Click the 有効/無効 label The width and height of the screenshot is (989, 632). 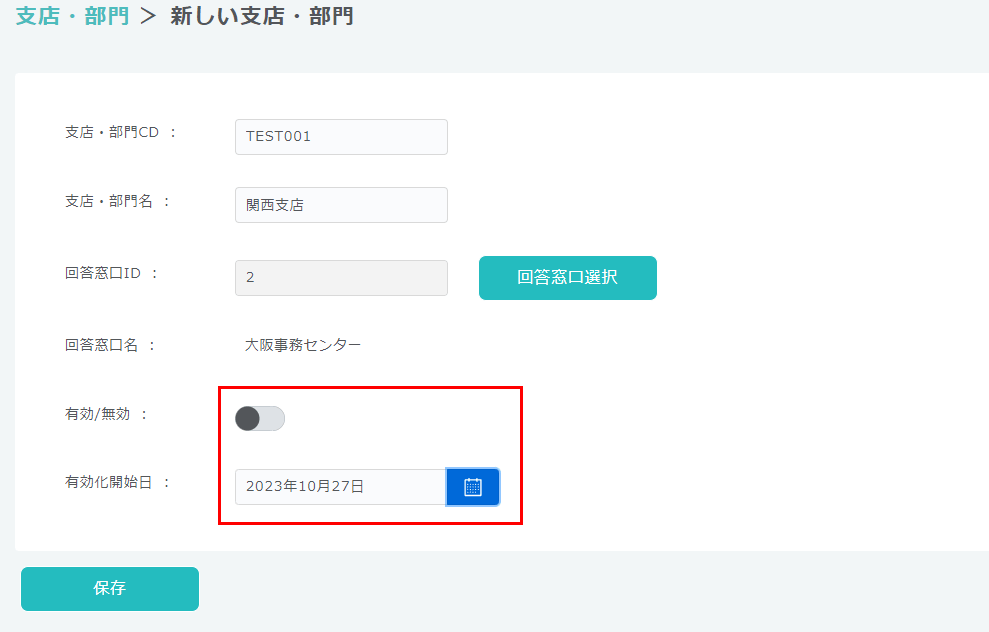point(98,414)
